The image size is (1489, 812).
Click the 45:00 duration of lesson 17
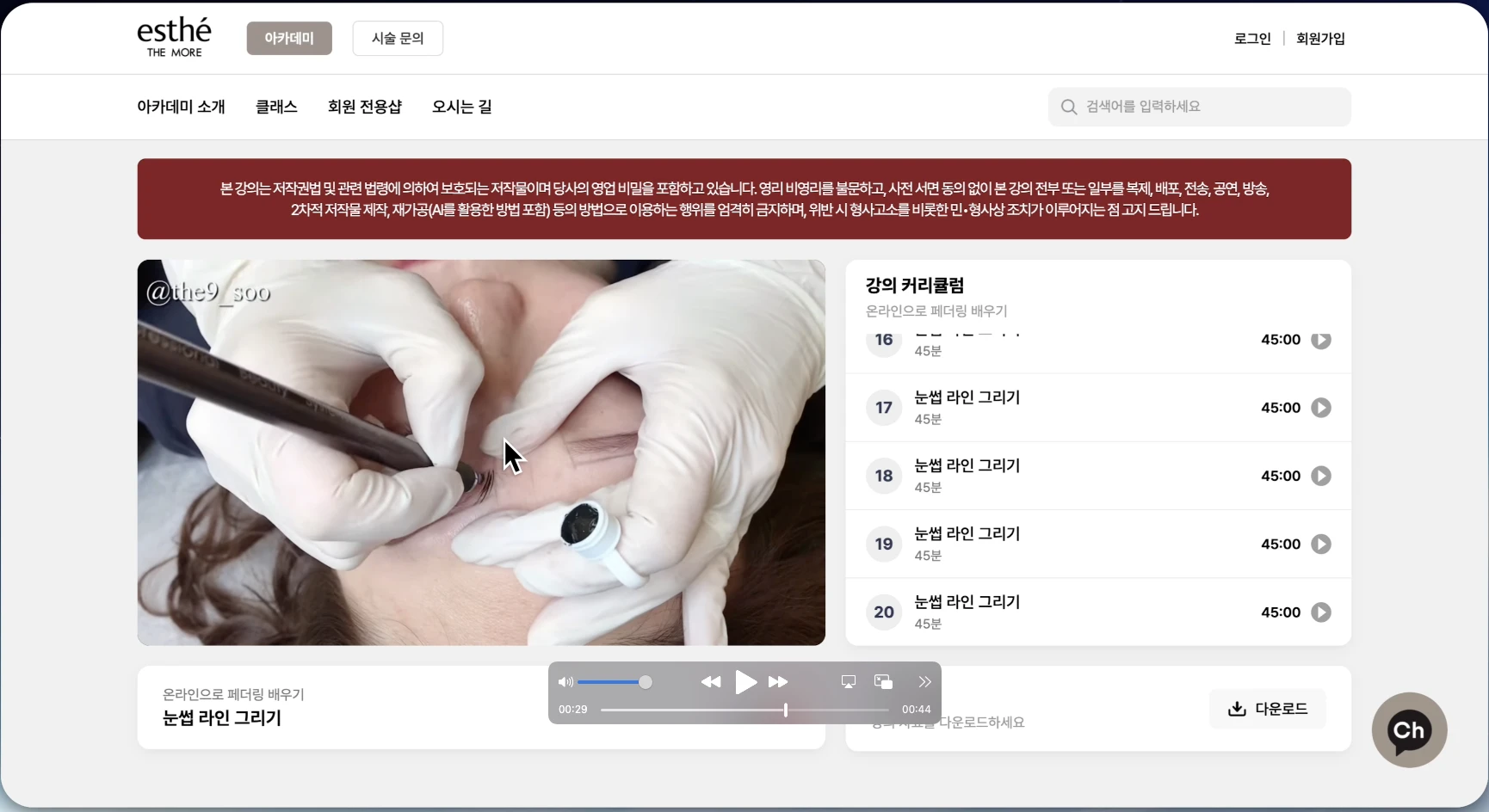(1281, 408)
